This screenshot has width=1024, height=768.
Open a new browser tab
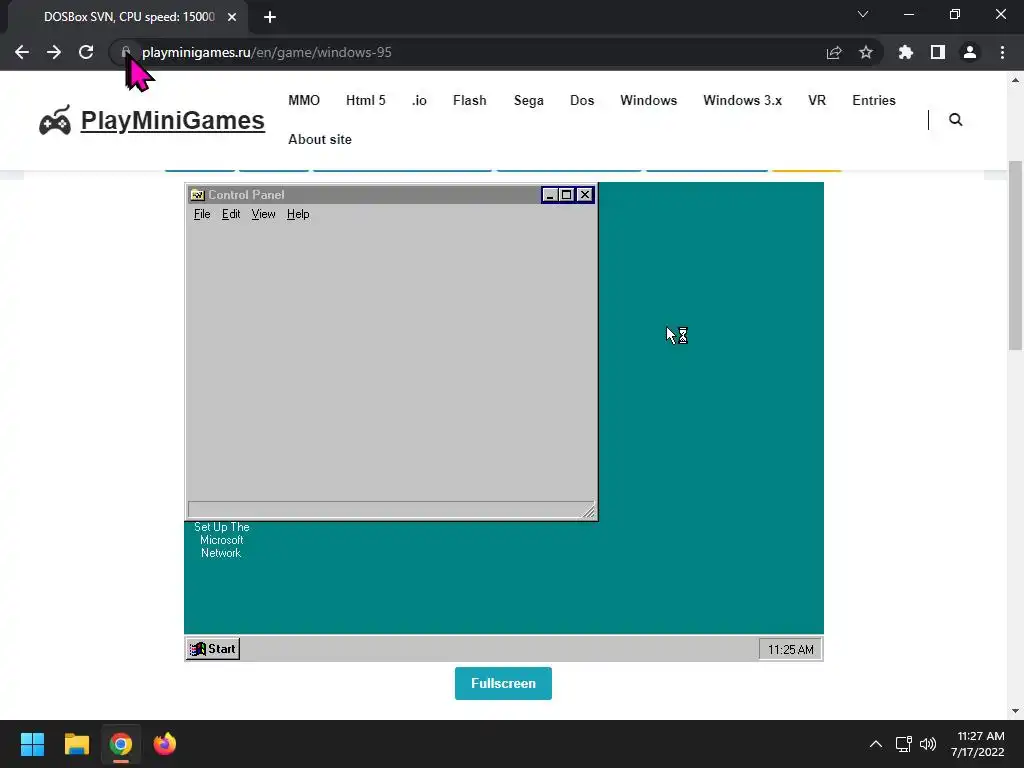point(270,17)
